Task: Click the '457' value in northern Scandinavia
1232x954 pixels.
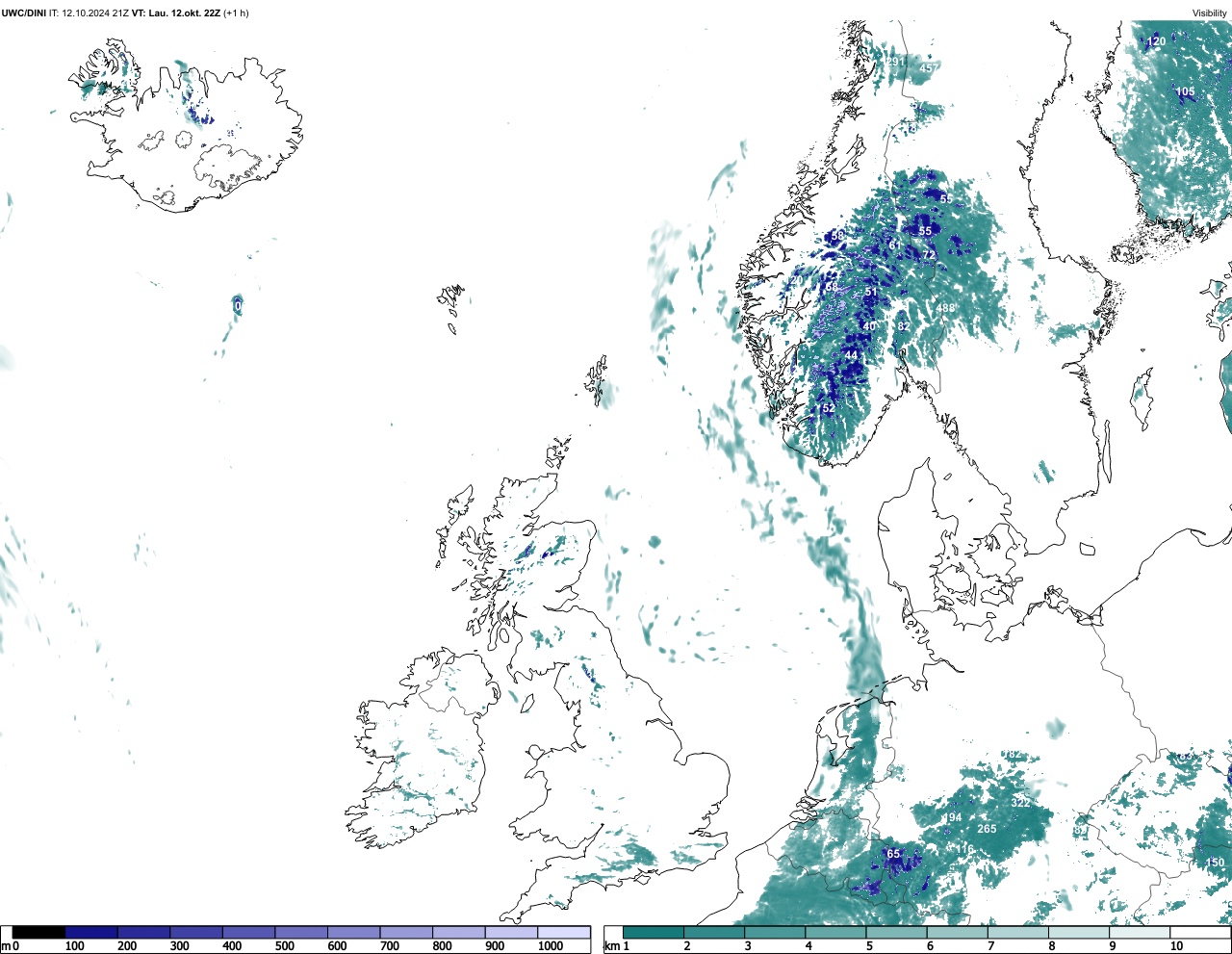Action: tap(929, 68)
